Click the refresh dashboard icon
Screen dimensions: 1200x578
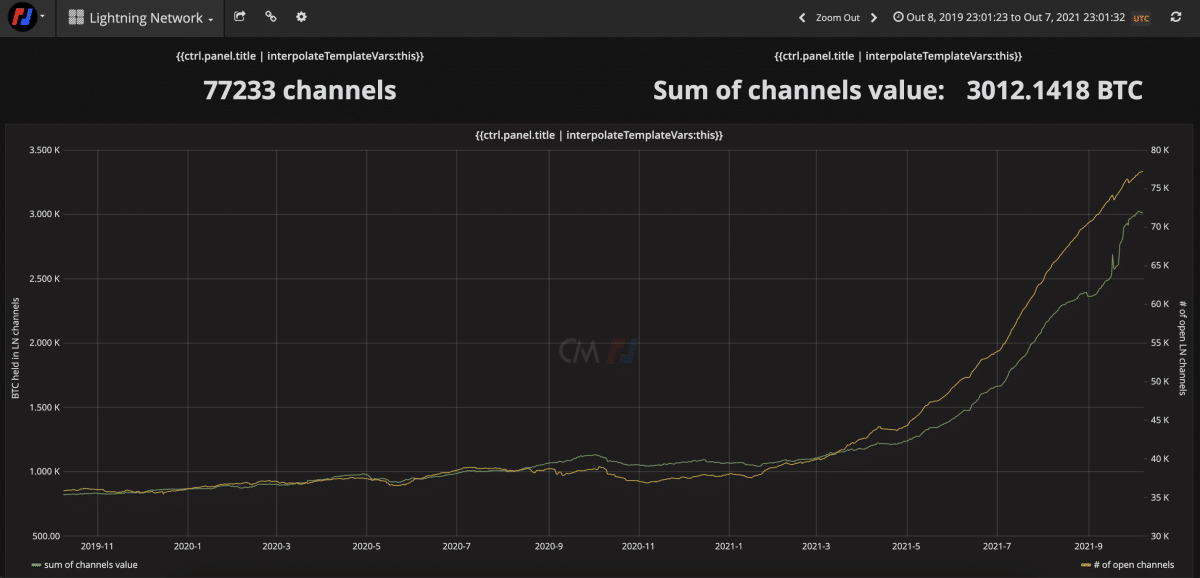1175,18
